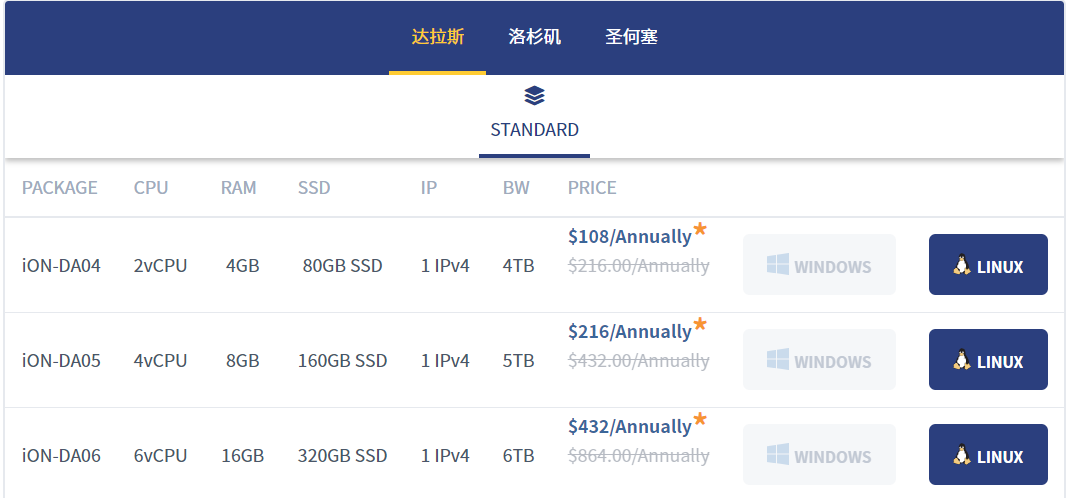Image resolution: width=1066 pixels, height=498 pixels.
Task: Click the Windows logo in iON-DA04 row
Action: coord(778,265)
